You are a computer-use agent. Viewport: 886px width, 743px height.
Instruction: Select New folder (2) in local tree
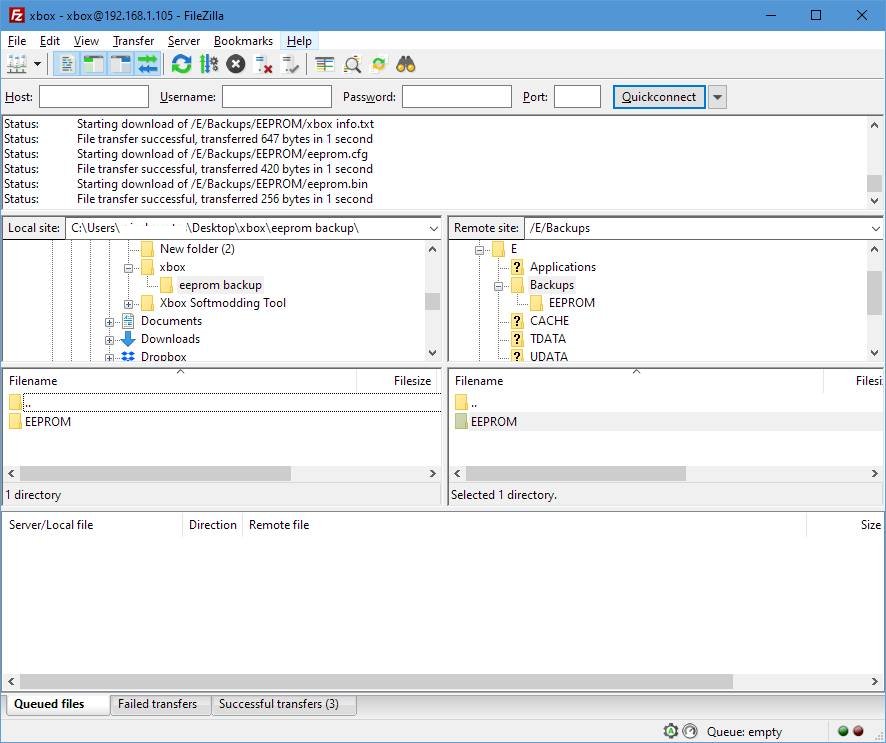(x=197, y=249)
